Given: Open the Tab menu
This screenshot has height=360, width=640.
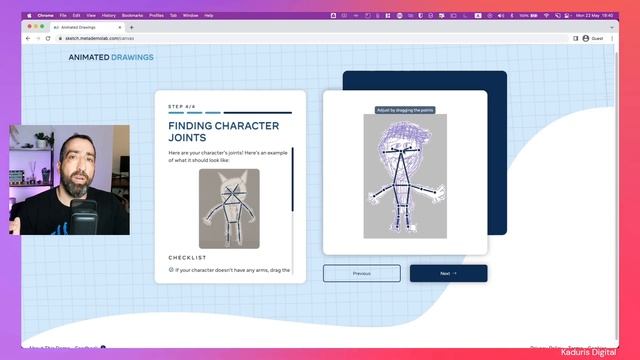Looking at the screenshot, I should click(x=173, y=16).
